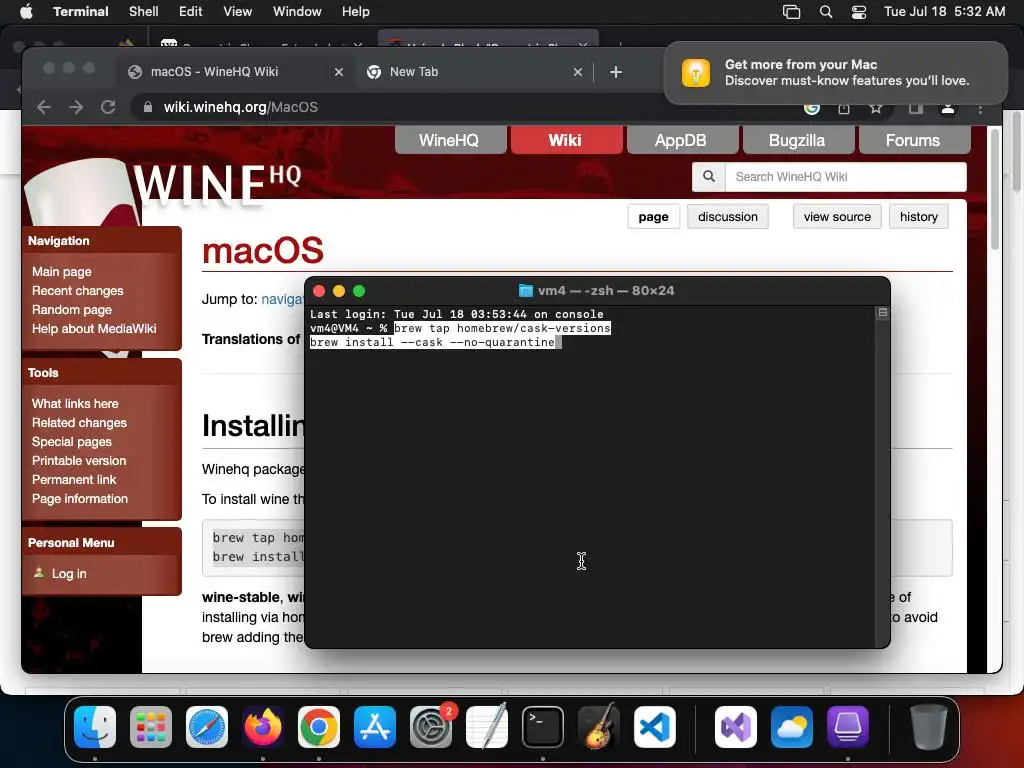This screenshot has height=768, width=1024.
Task: Click the view source button
Action: coord(837,217)
